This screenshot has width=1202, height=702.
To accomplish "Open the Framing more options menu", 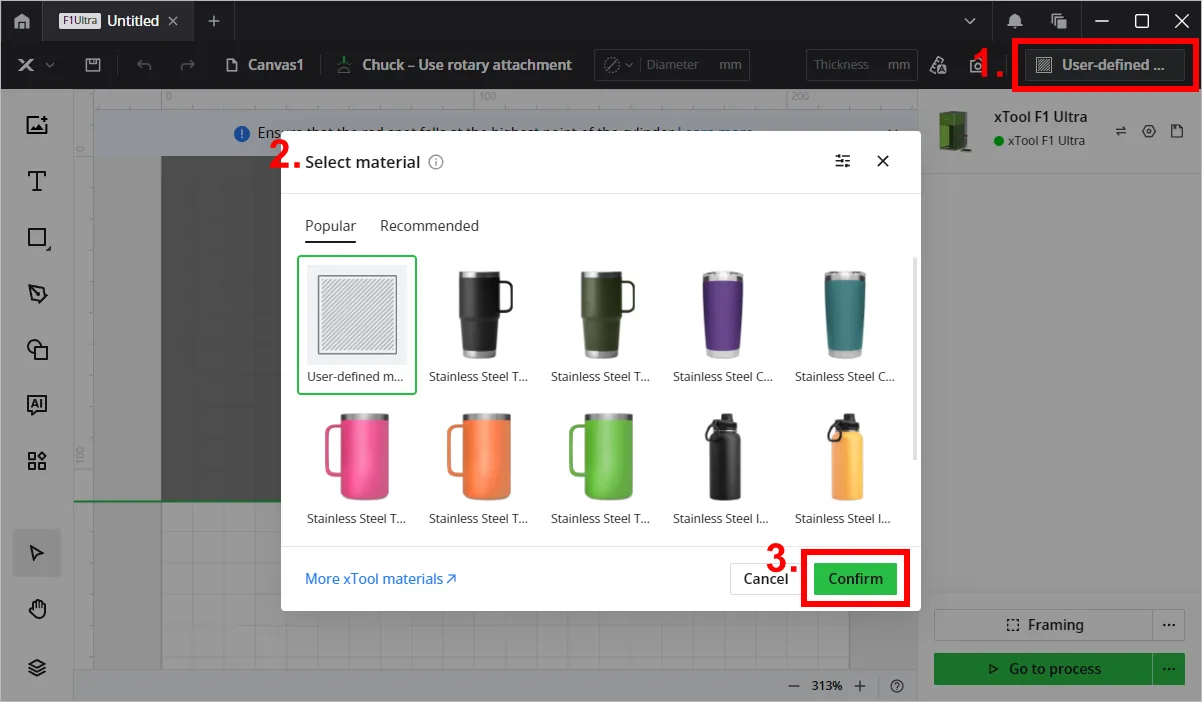I will tap(1166, 625).
